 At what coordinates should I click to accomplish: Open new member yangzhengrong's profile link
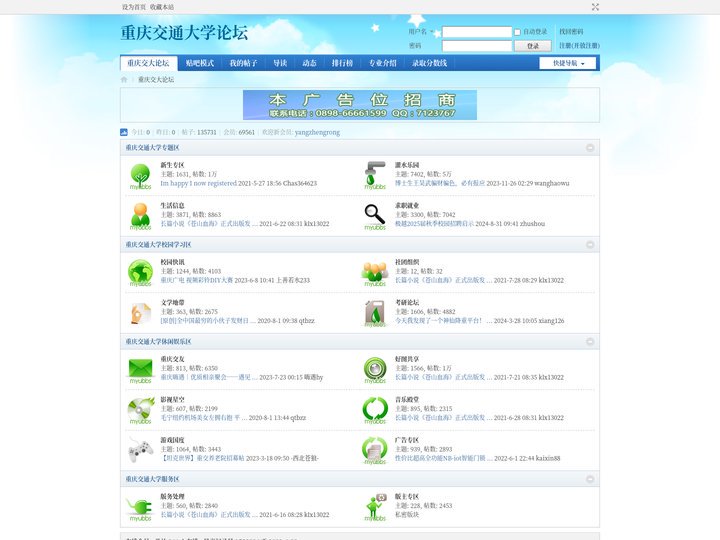pos(317,132)
